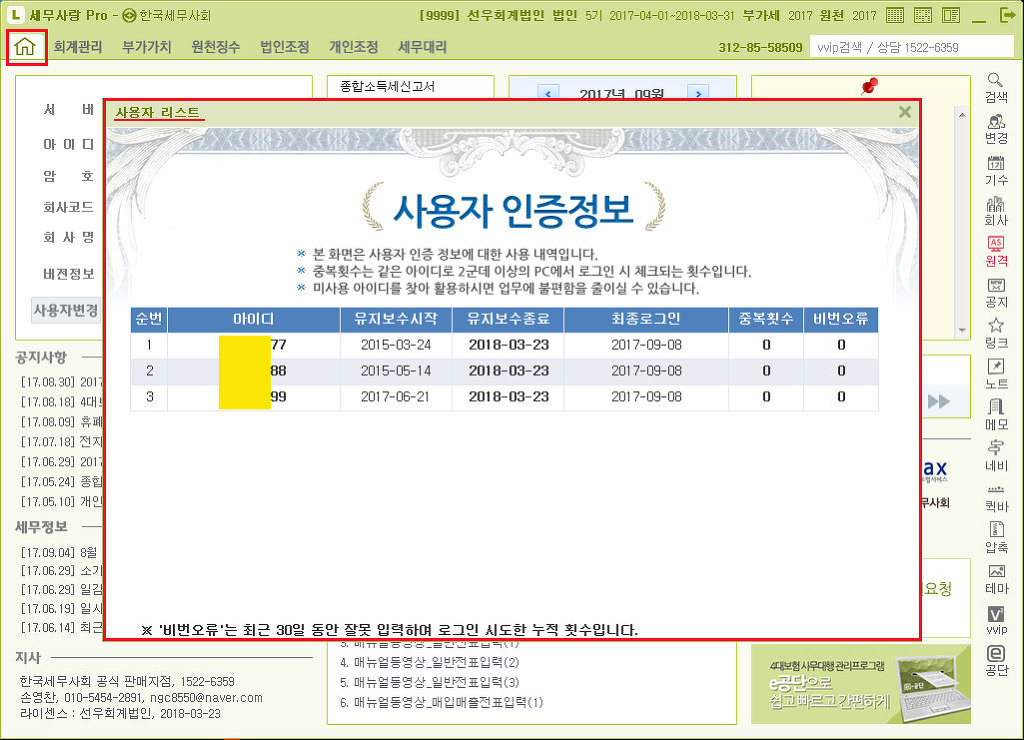Open the 퀵바 quick bar icon
Screen dimensions: 1024x740
tap(996, 498)
